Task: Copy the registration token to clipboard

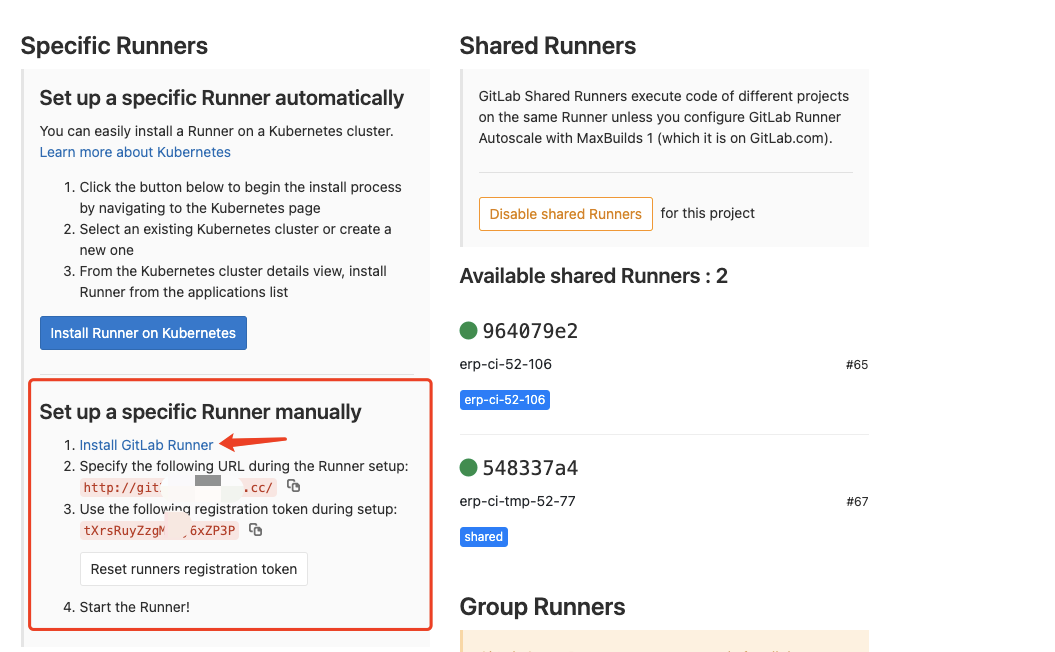Action: [256, 530]
